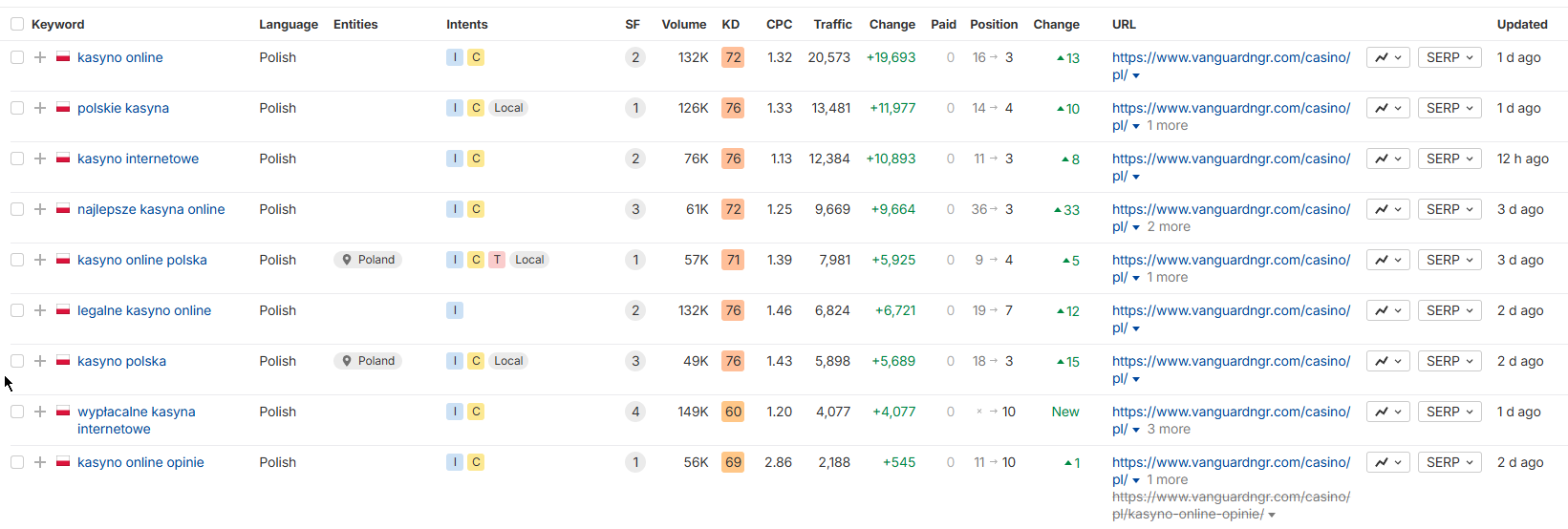Click SF count 4 for wypłacalne kasyna internetowe
The height and width of the screenshot is (529, 1568).
click(635, 412)
